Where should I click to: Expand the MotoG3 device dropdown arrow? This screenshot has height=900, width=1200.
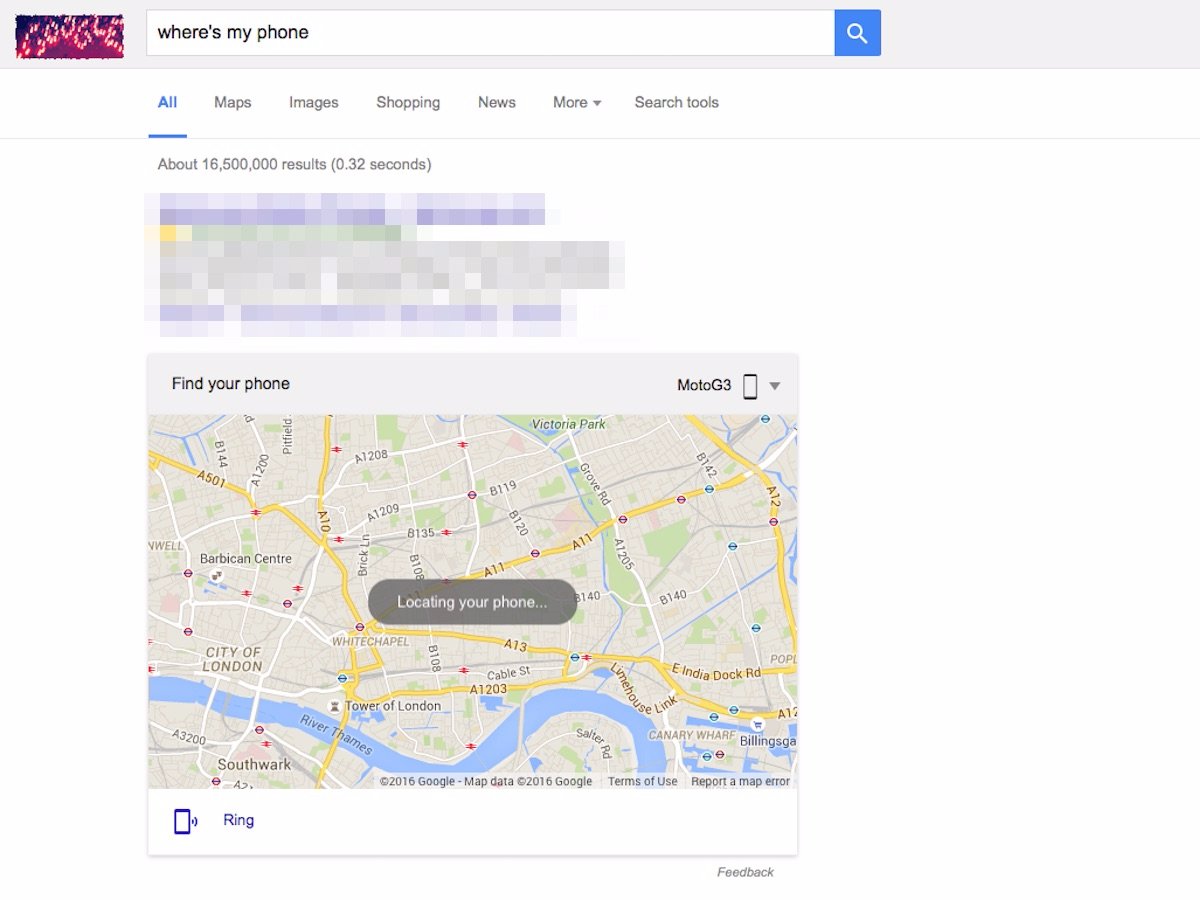click(774, 386)
